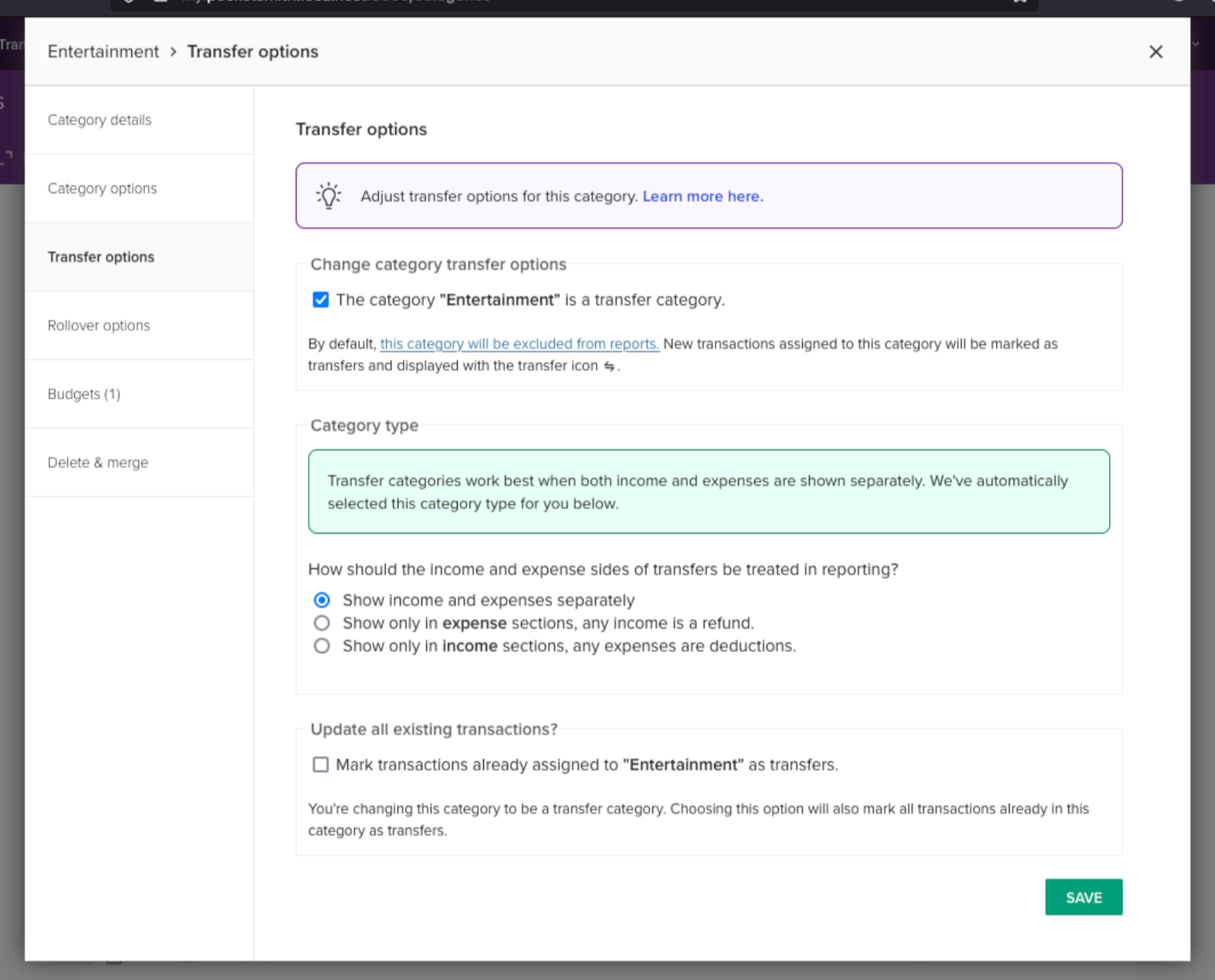Switch to Category options section
Screen dimensions: 1215x980
click(x=102, y=189)
